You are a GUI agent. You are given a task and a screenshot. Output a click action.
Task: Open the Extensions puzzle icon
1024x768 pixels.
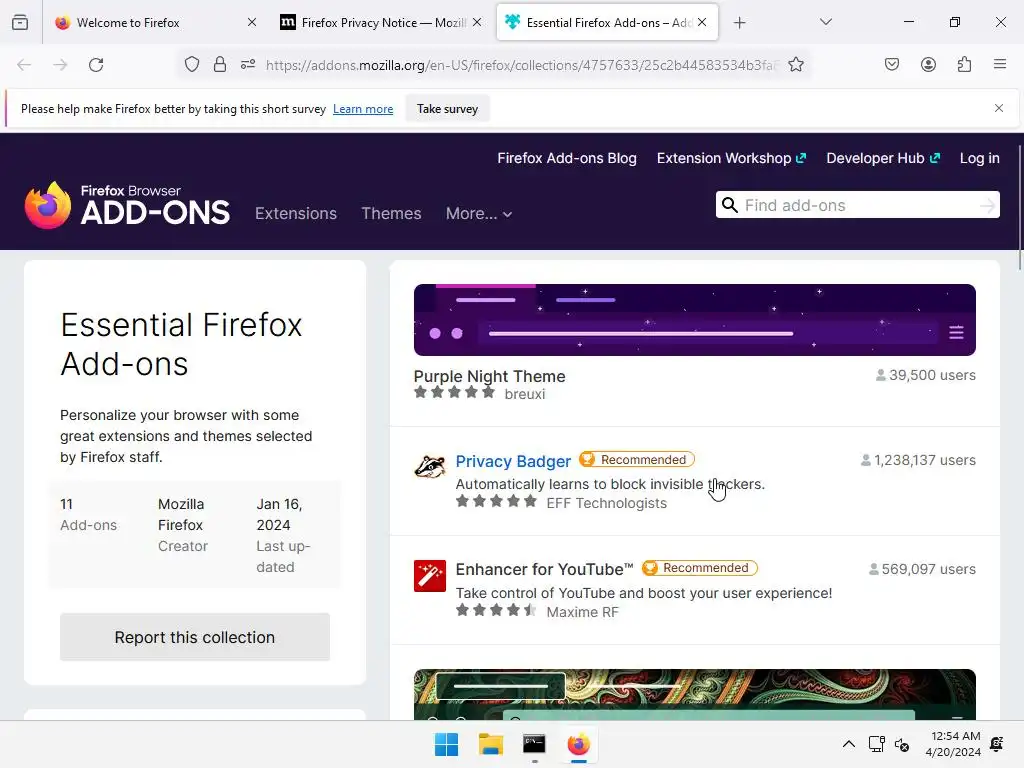pyautogui.click(x=964, y=65)
